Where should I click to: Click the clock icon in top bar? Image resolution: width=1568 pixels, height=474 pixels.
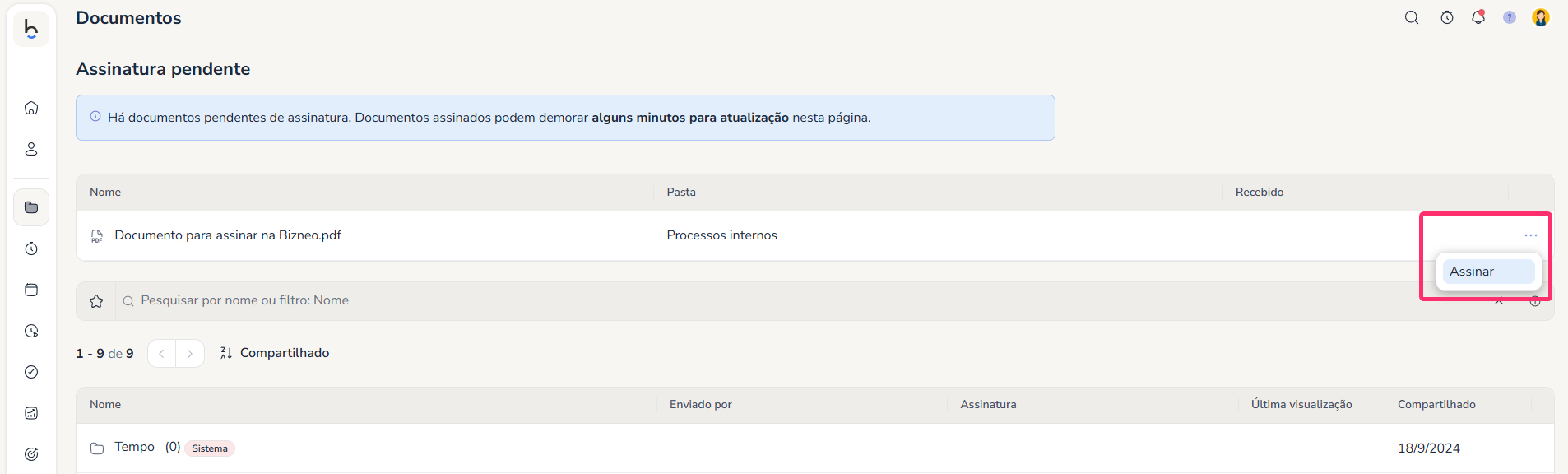coord(1447,17)
